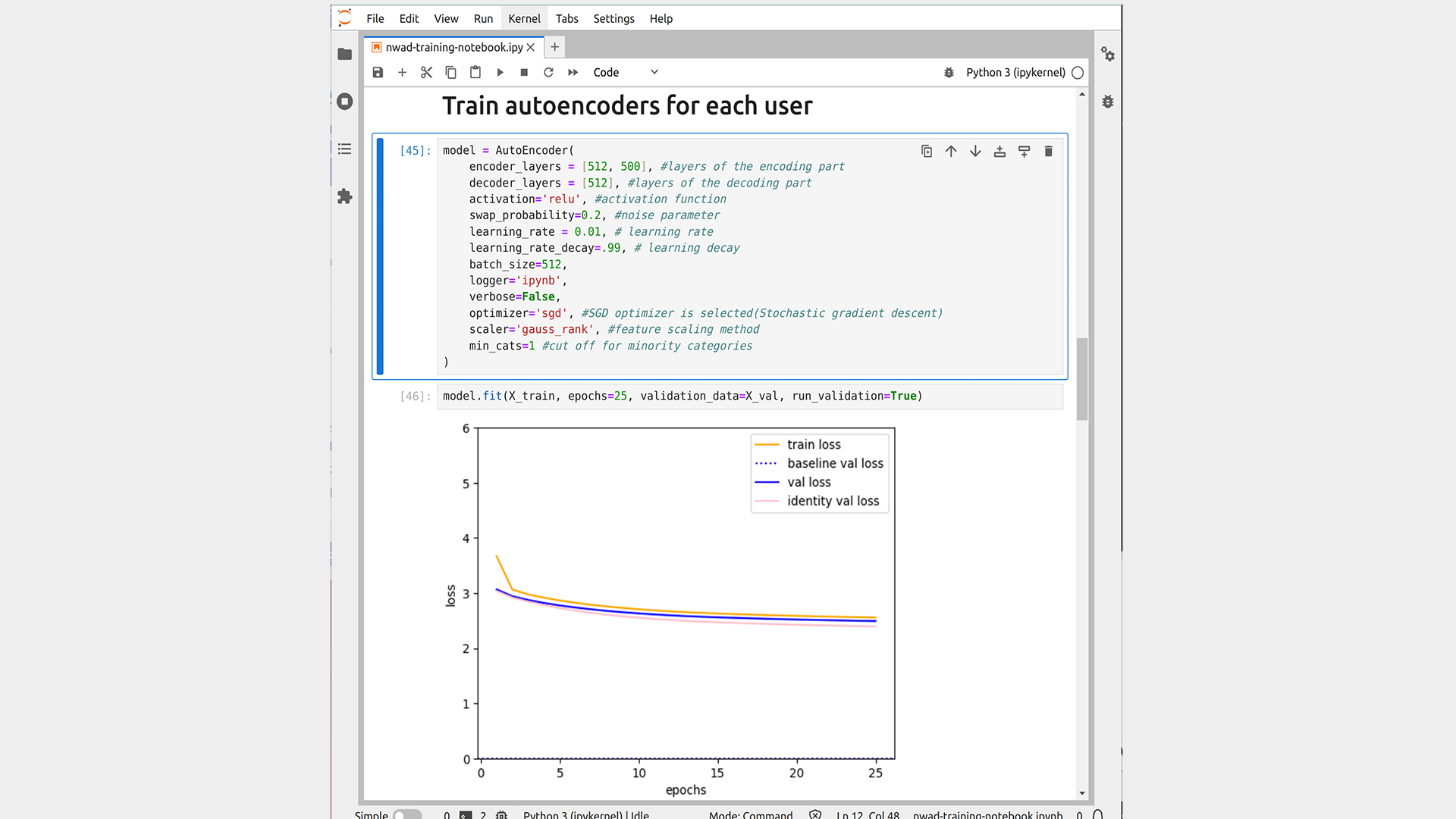Open the file browser sidebar panel
Image resolution: width=1456 pixels, height=819 pixels.
(x=345, y=54)
